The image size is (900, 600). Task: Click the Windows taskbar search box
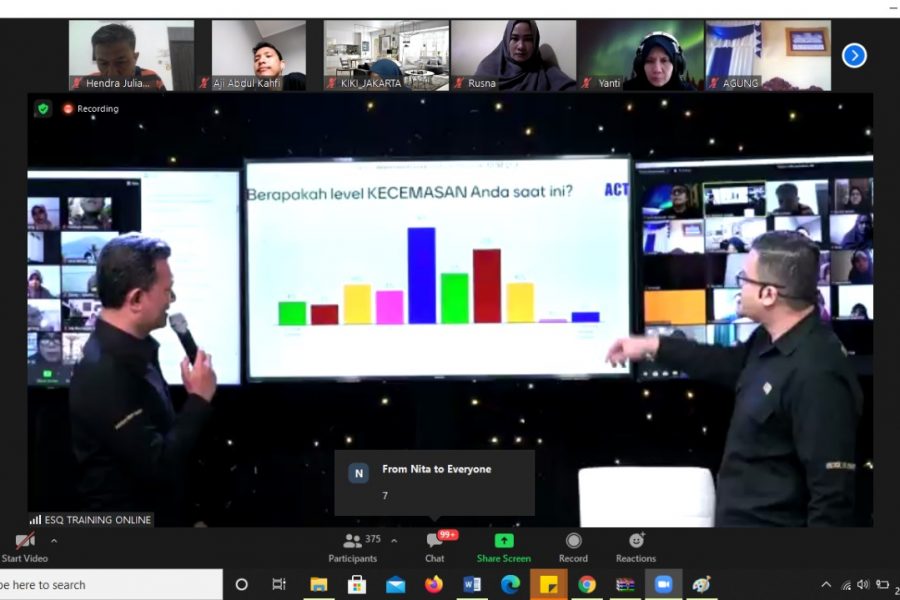[x=110, y=585]
